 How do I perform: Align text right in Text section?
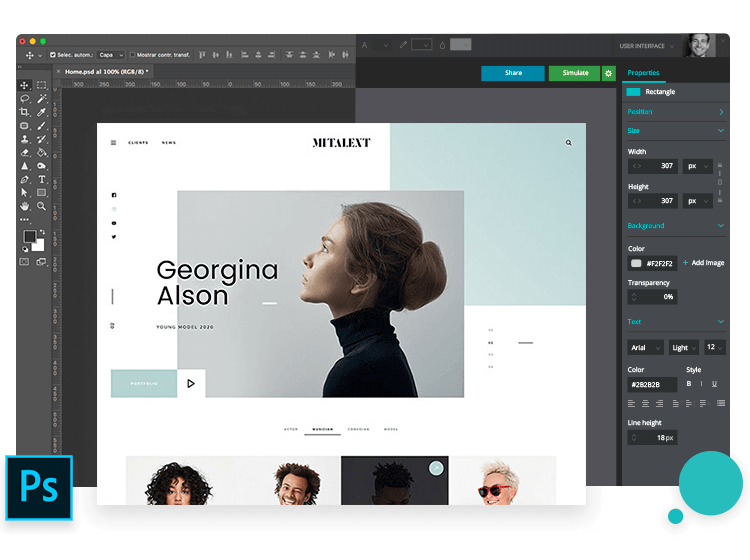[x=659, y=404]
